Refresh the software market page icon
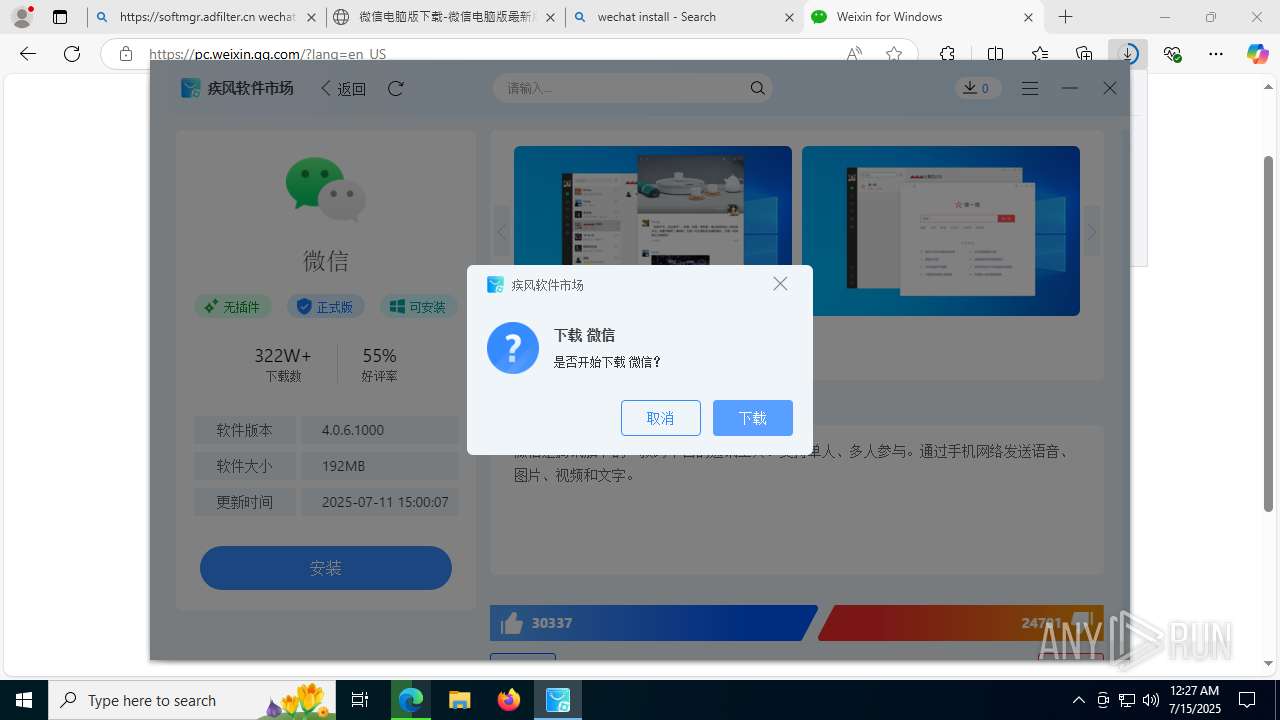1280x720 pixels. [x=396, y=88]
